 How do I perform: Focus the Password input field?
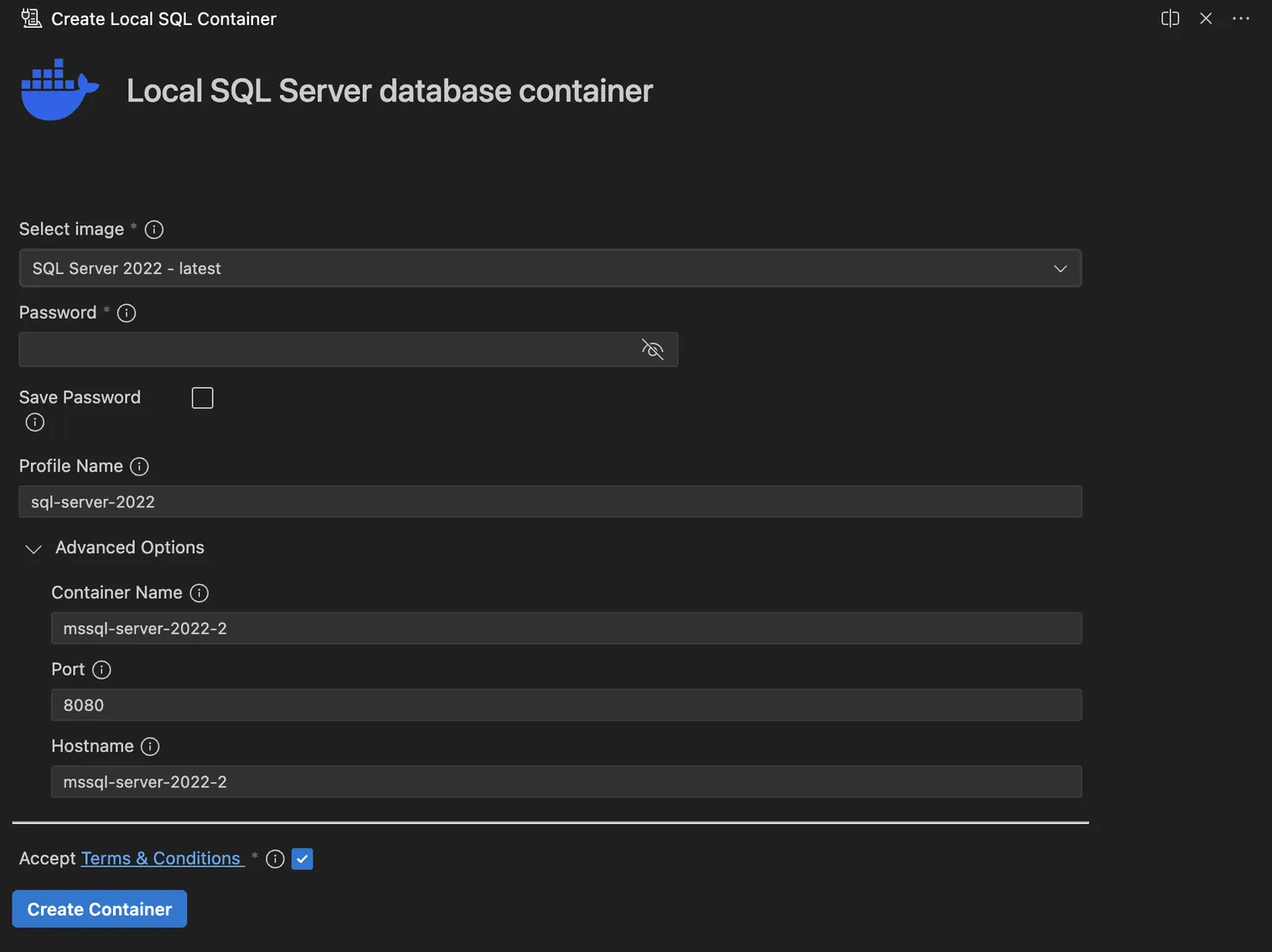tap(349, 349)
